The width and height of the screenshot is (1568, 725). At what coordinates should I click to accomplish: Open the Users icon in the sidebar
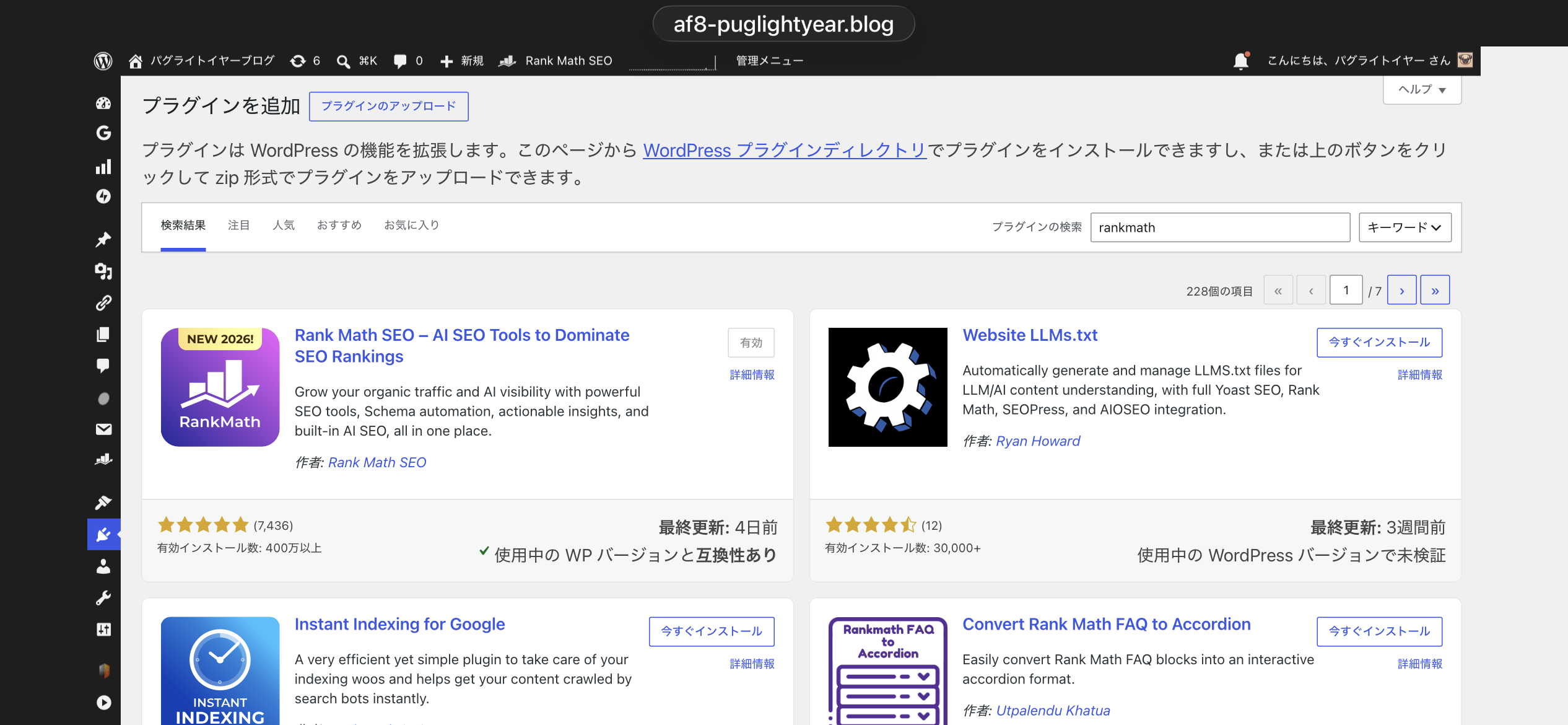point(103,566)
